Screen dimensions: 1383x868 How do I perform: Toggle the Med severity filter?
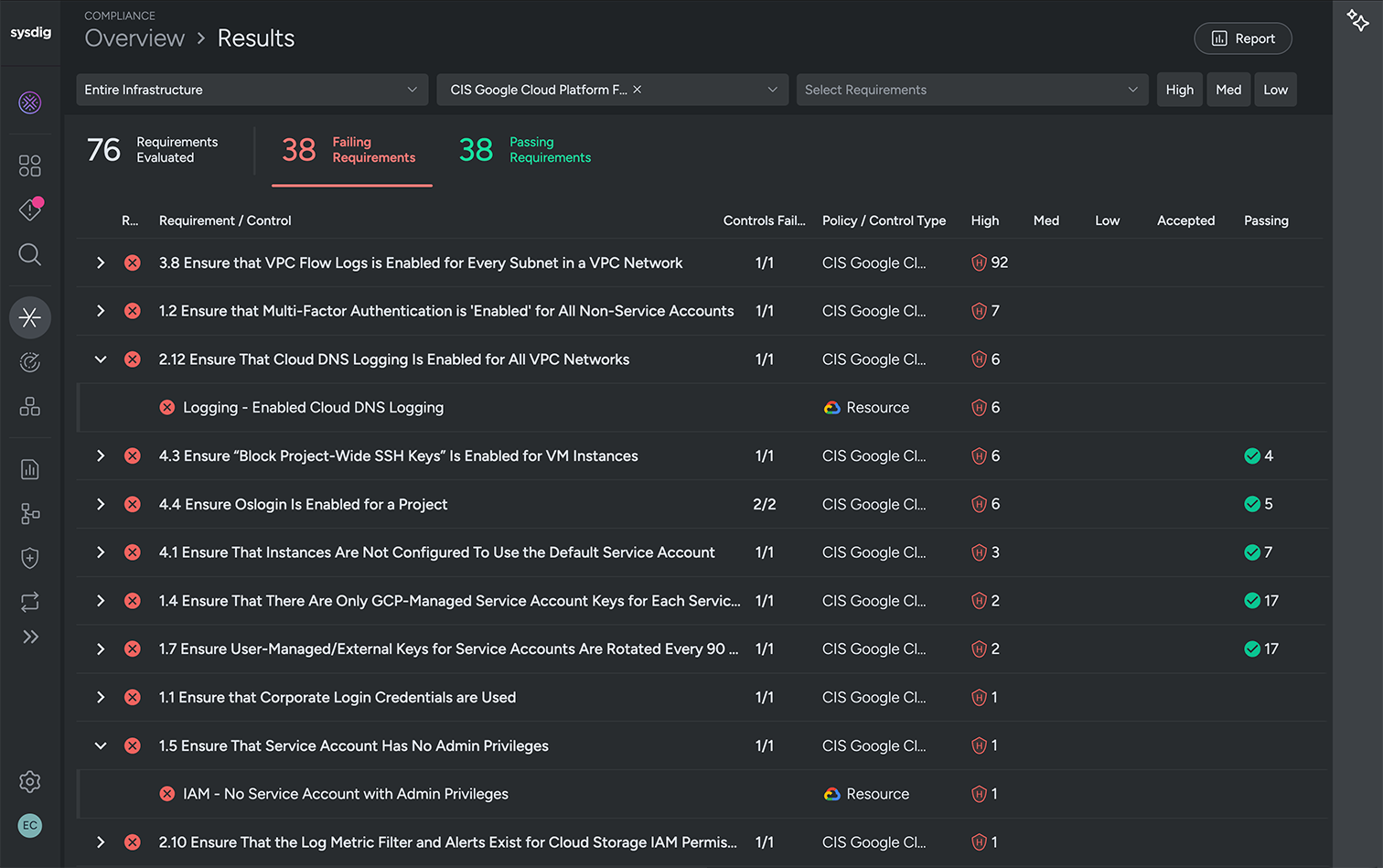[1228, 90]
